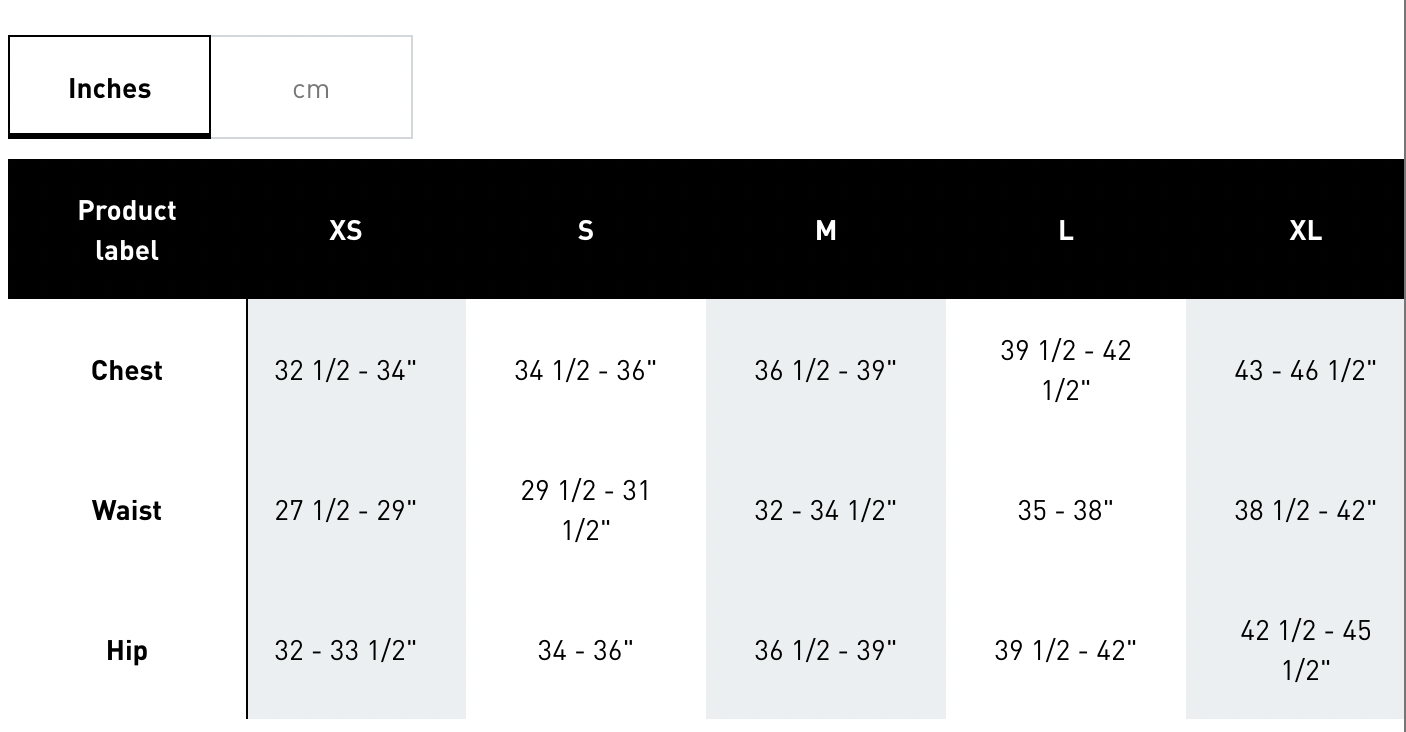Select the S size column header
The image size is (1406, 732).
pyautogui.click(x=586, y=230)
